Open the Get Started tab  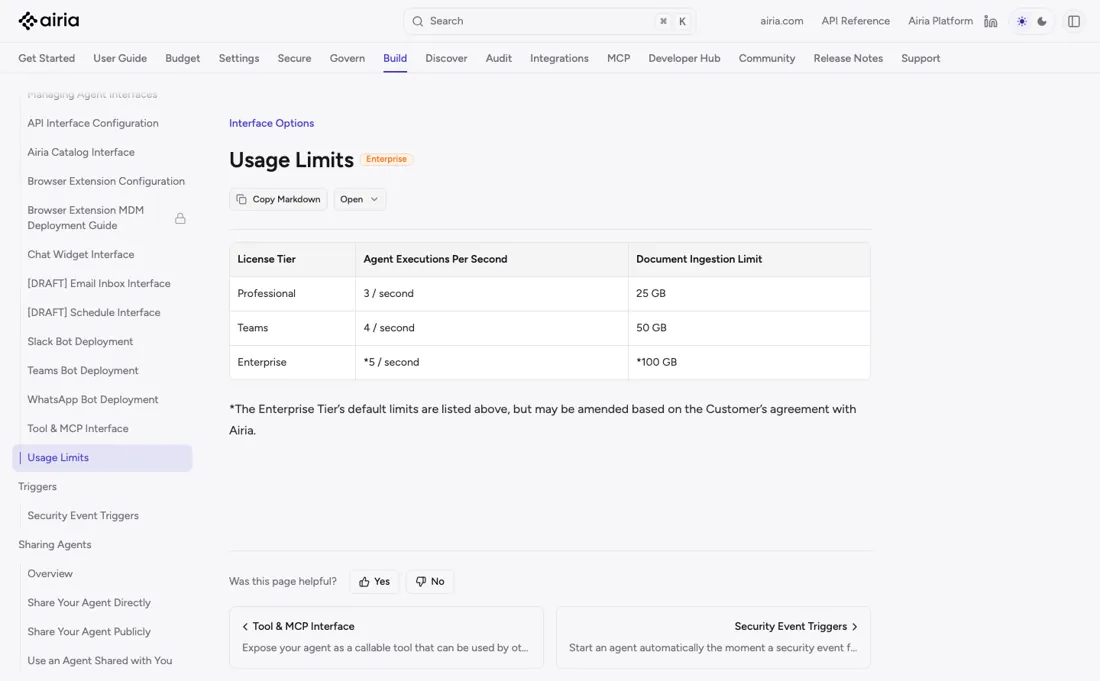(x=46, y=58)
